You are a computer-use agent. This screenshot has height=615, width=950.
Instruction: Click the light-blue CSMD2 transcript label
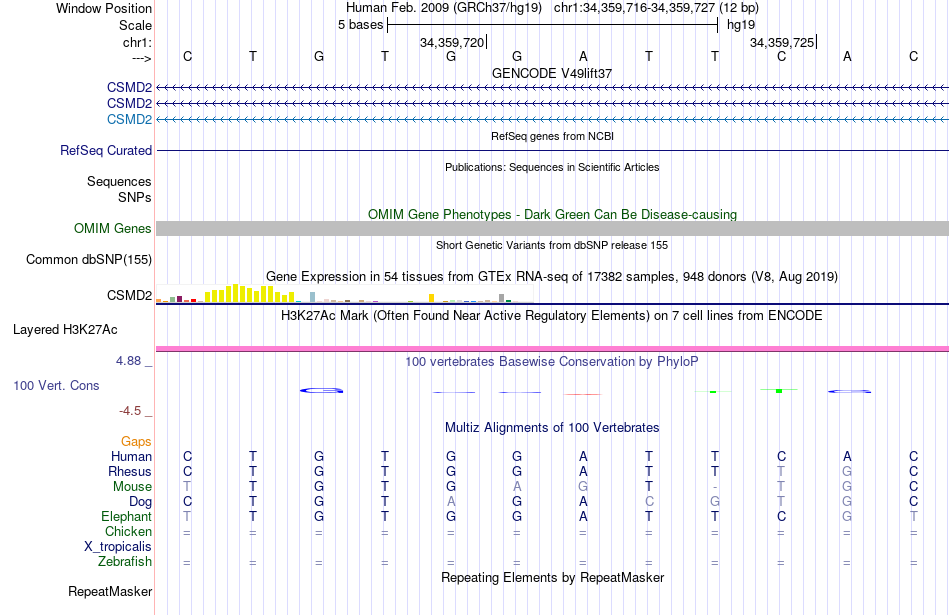129,119
